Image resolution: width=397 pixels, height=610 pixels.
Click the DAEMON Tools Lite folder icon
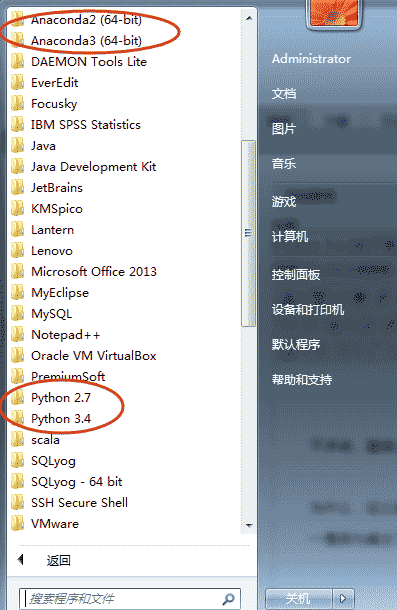coord(18,61)
